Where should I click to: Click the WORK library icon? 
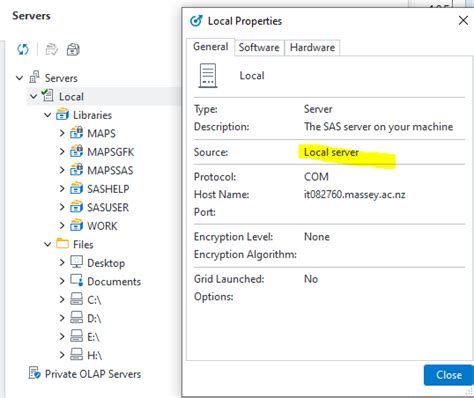tap(76, 225)
